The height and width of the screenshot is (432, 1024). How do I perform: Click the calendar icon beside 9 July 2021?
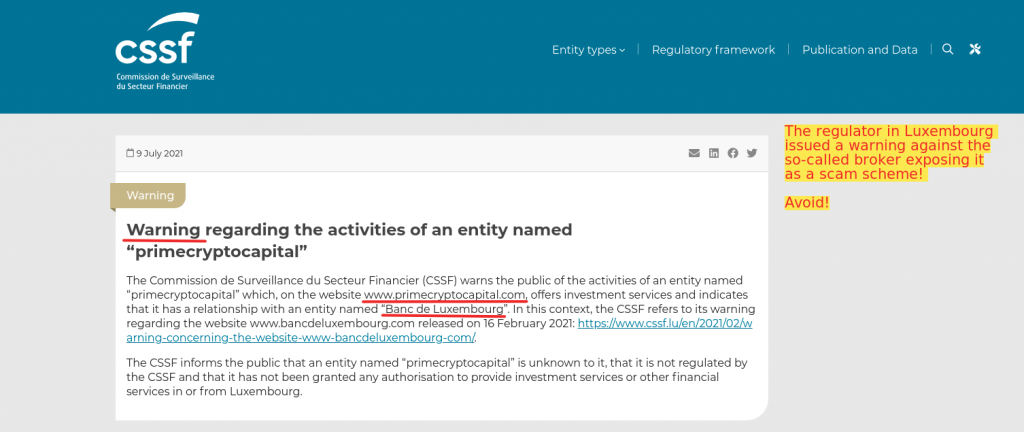pos(130,153)
